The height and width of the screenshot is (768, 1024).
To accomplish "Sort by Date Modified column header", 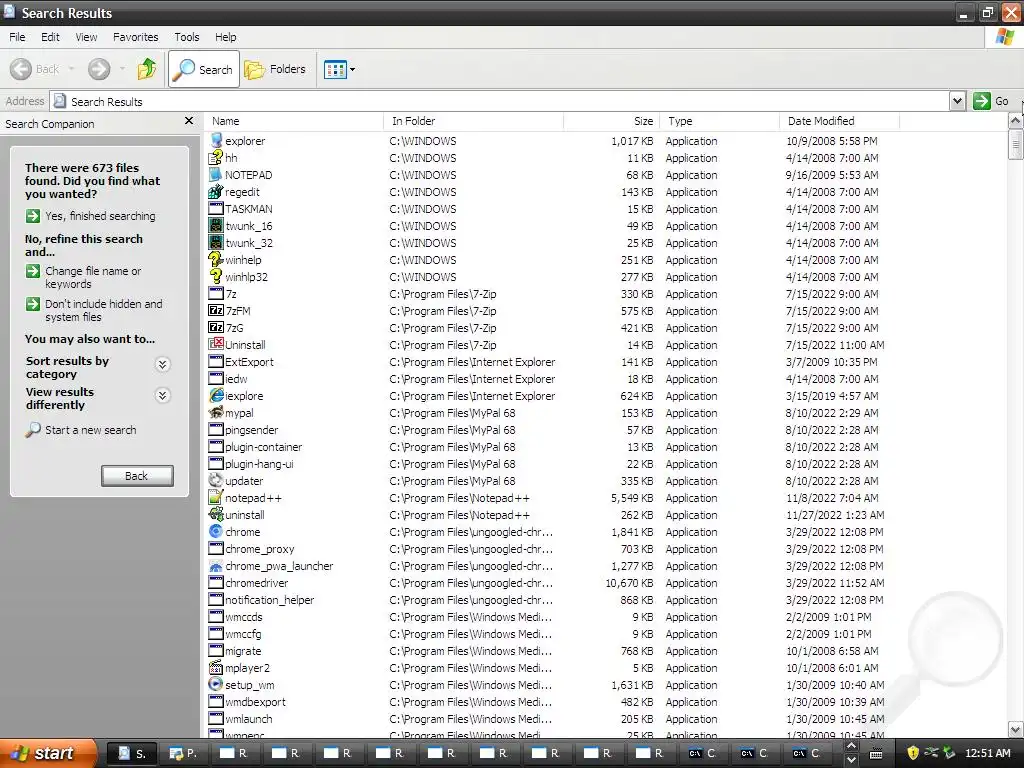I will coord(839,121).
